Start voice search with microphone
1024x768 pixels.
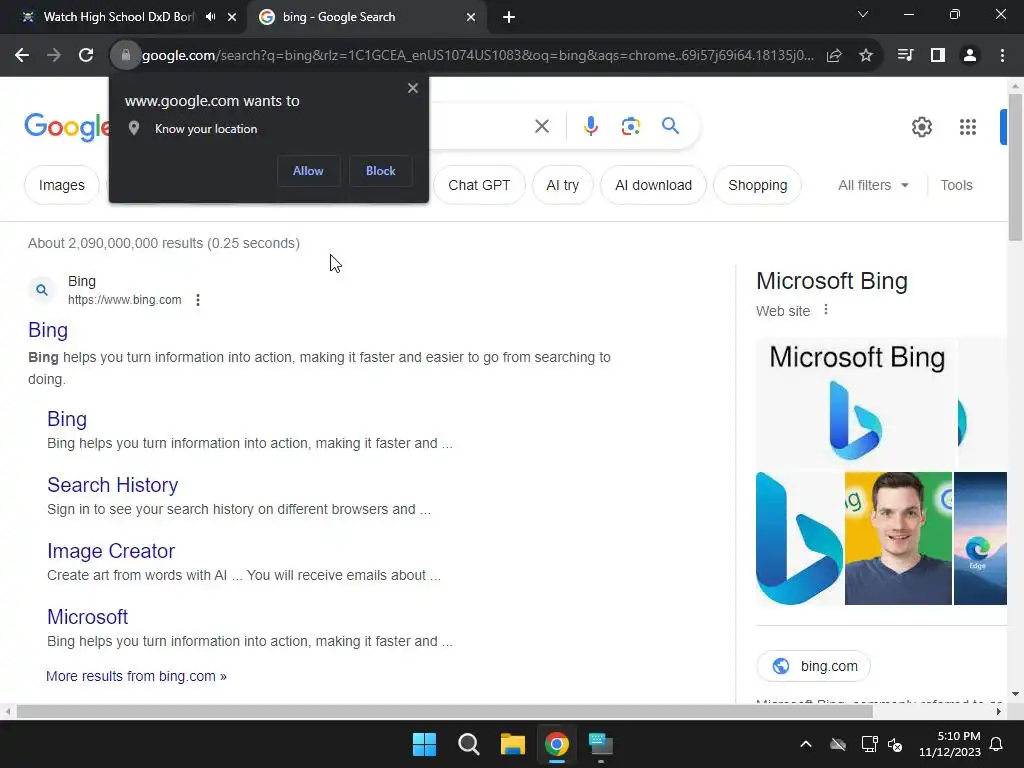click(x=590, y=126)
